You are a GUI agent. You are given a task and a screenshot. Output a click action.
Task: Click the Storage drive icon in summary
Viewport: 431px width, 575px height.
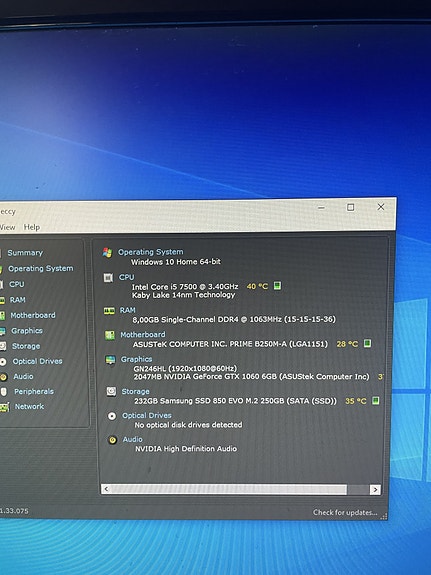[x=111, y=392]
